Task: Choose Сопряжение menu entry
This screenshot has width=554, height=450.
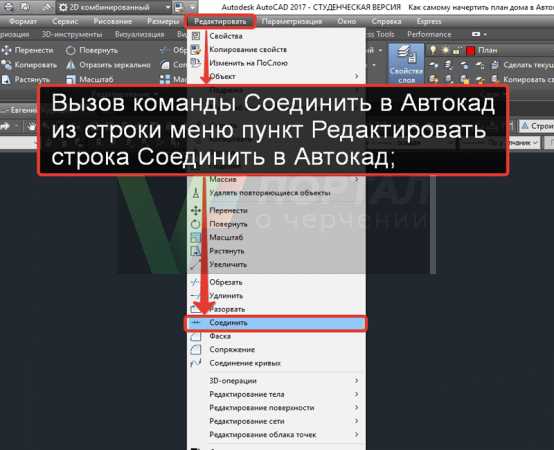Action: (x=276, y=350)
